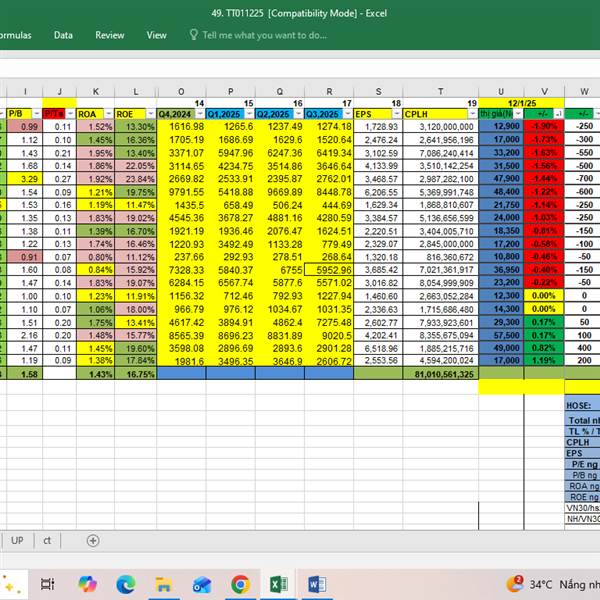Open the red P/Ts column filter dropdown

click(70, 114)
